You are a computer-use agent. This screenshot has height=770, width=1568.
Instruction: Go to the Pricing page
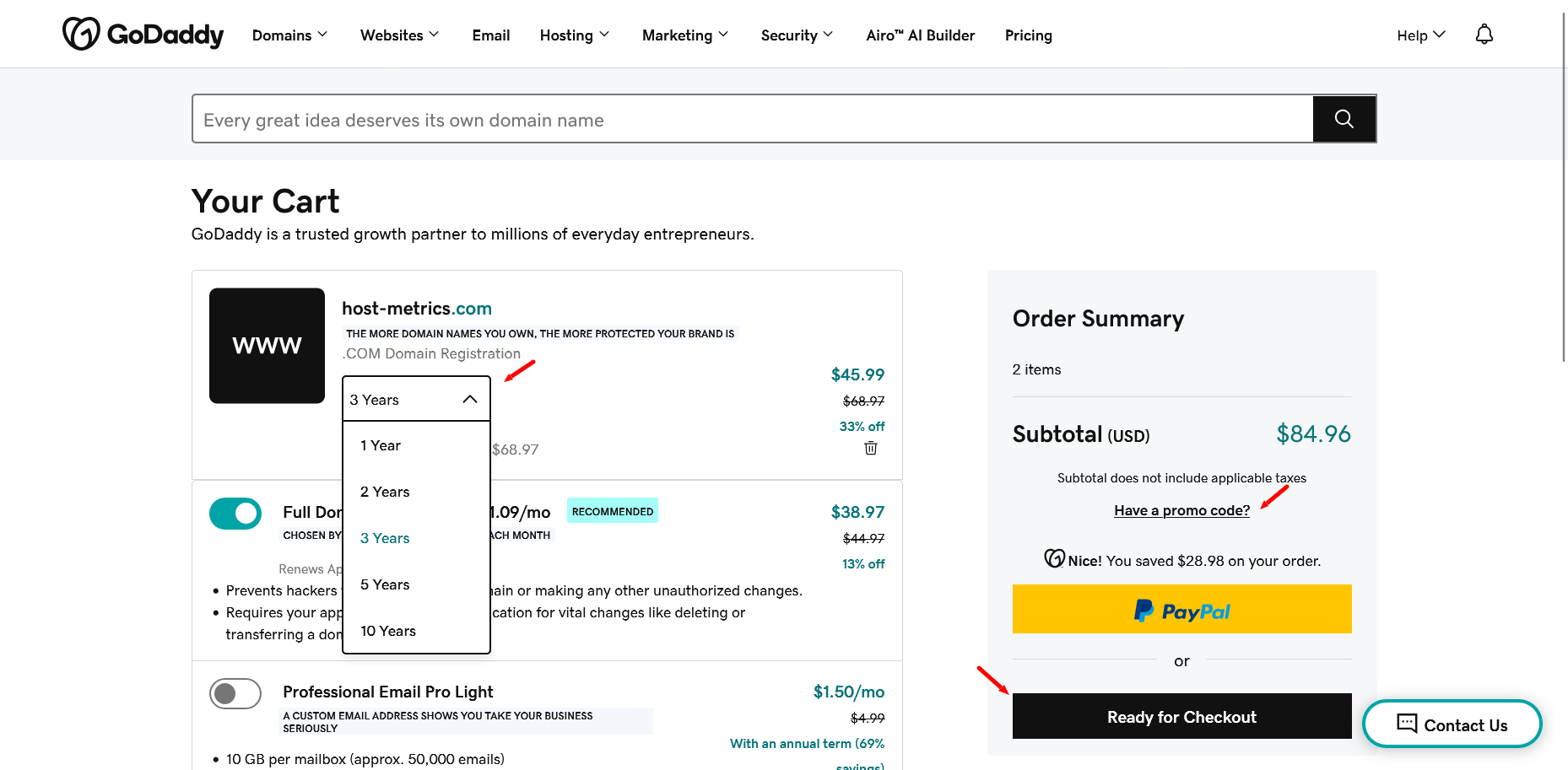(x=1029, y=35)
